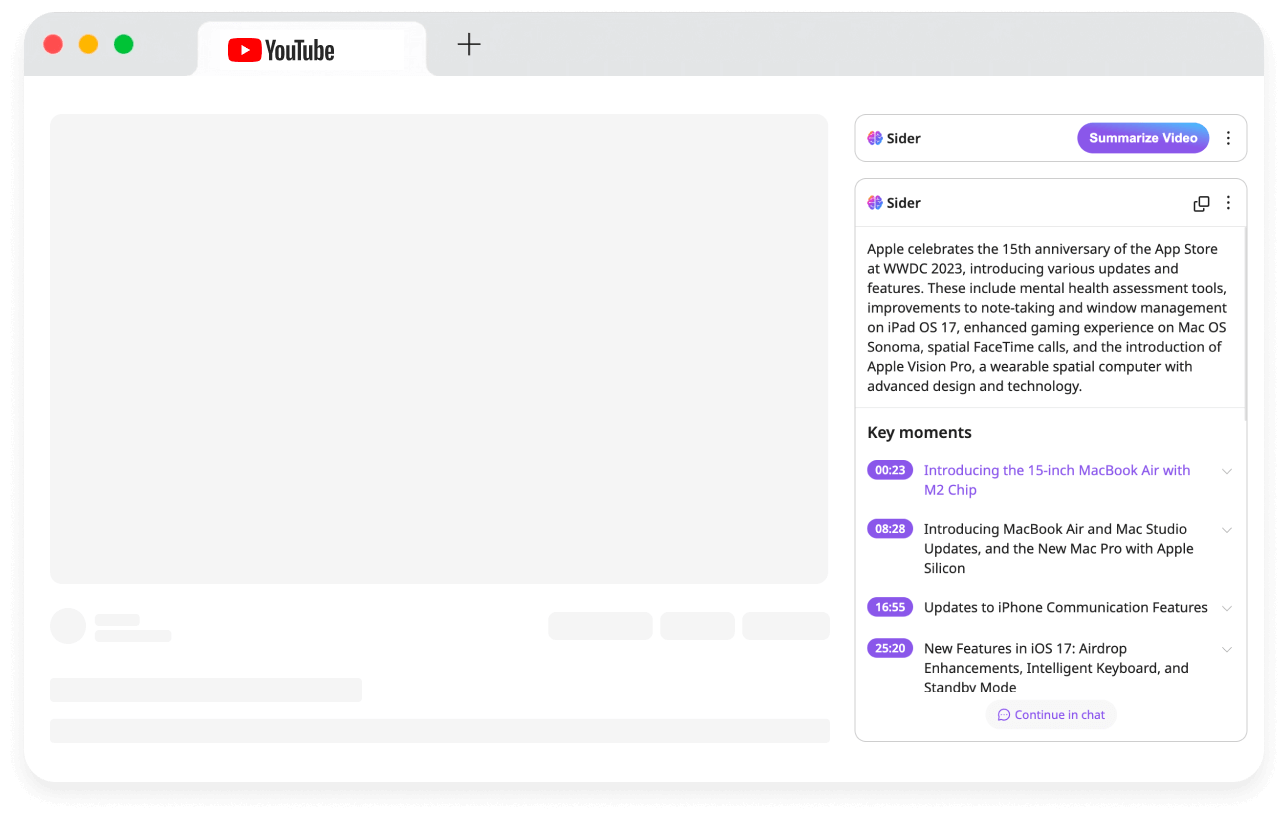Click Continue in chat button
Screen dimensions: 1288x818
click(x=1051, y=715)
